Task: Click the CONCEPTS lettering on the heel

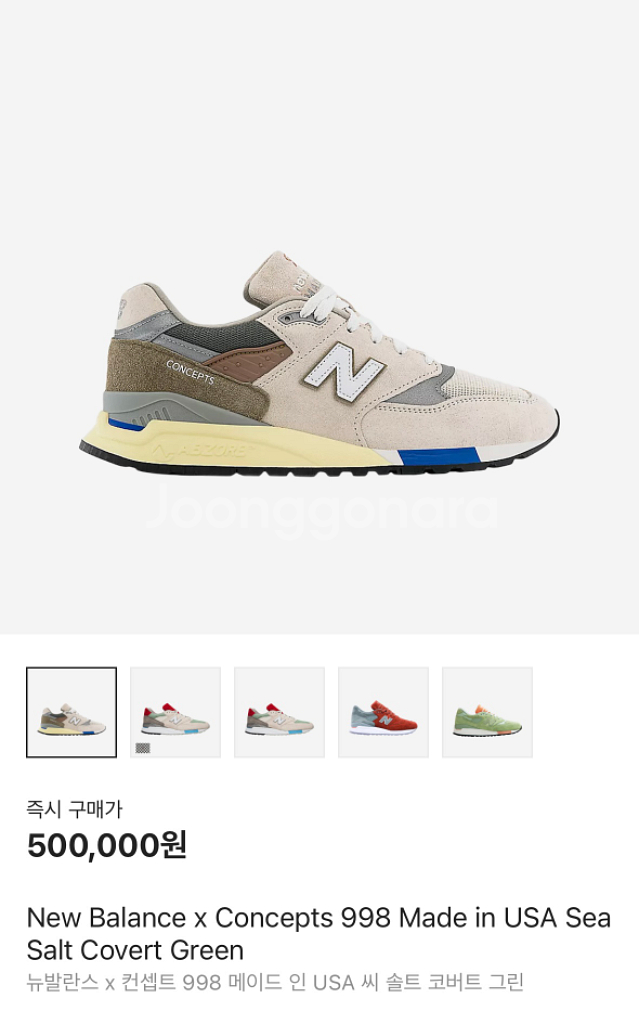Action: click(x=190, y=371)
